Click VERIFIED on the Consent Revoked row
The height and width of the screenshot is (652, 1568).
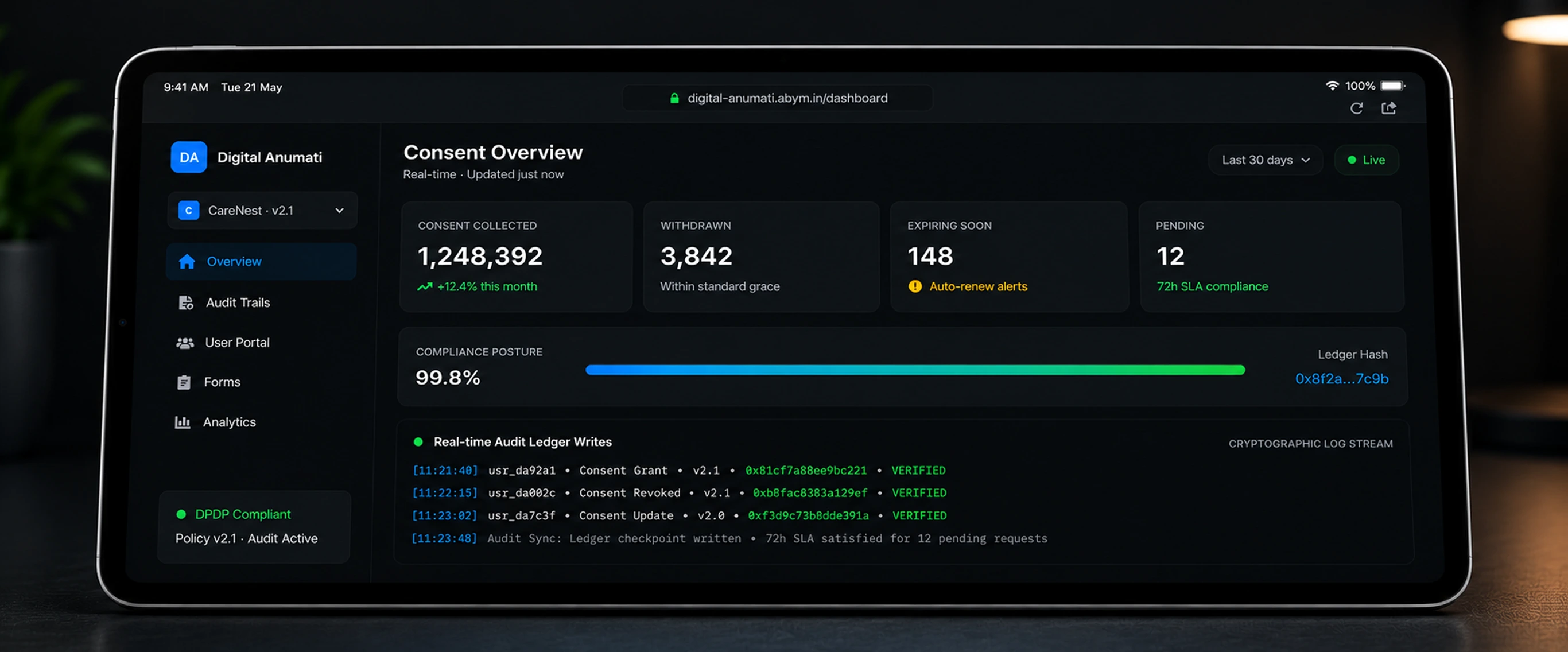pyautogui.click(x=919, y=493)
